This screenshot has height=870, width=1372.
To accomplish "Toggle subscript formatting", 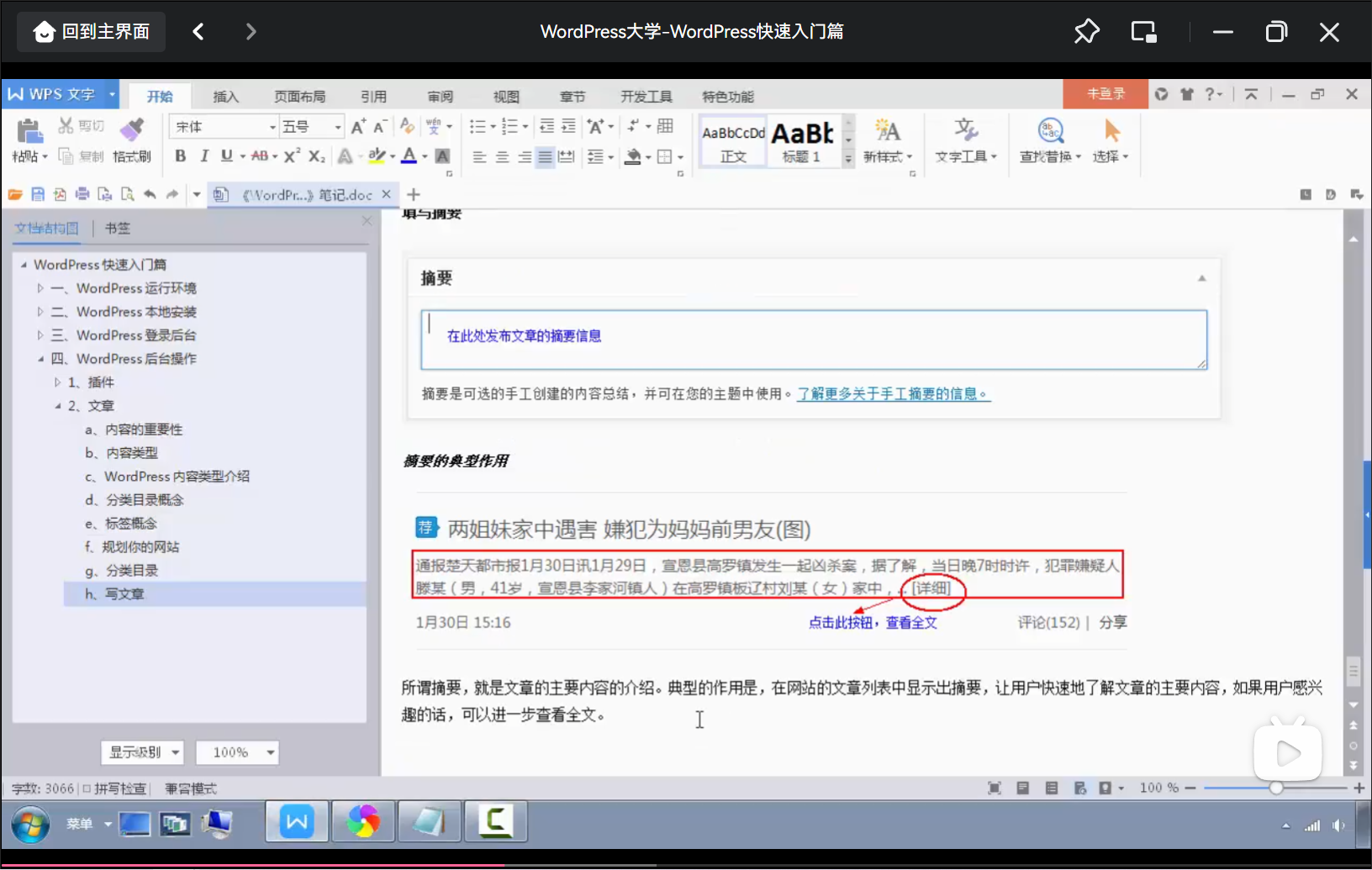I will point(317,156).
